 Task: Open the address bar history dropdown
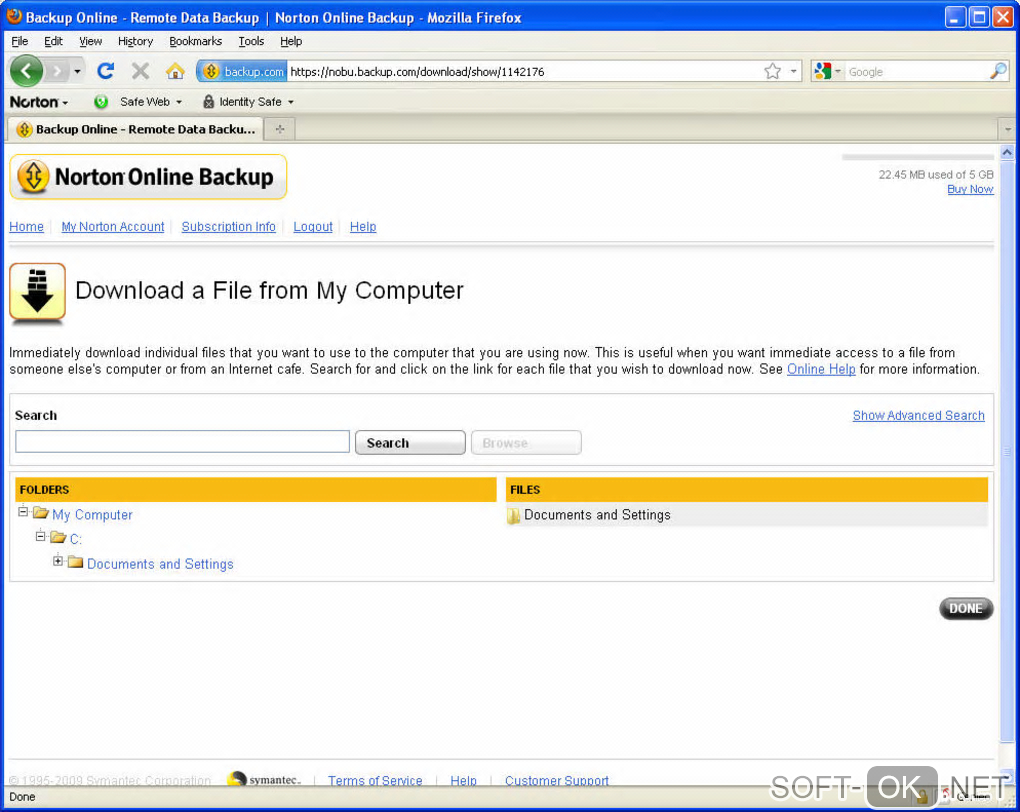(794, 72)
